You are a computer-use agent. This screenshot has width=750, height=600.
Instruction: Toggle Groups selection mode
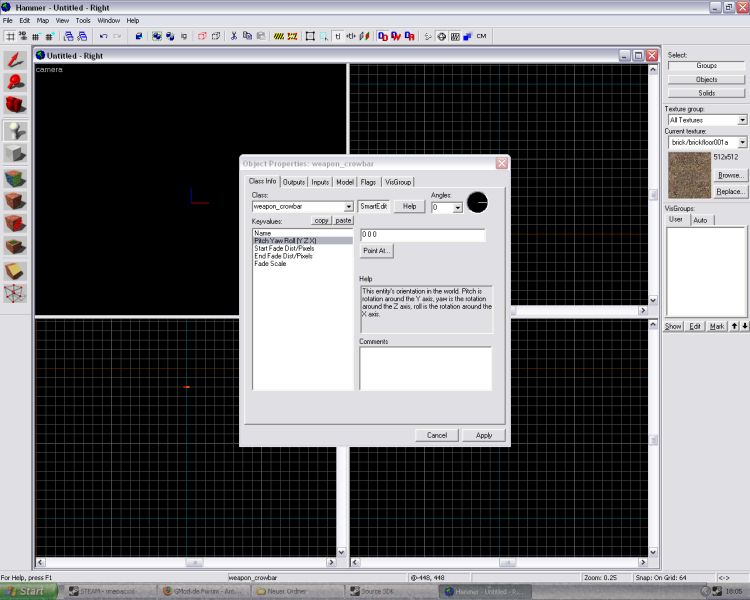(x=706, y=65)
